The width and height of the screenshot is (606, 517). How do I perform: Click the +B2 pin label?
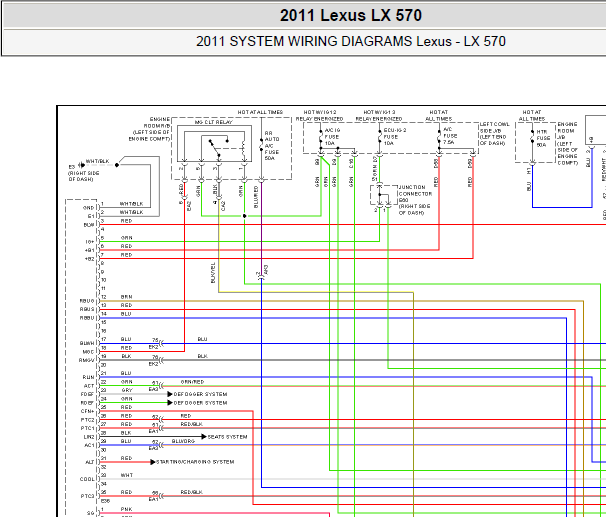(x=89, y=259)
